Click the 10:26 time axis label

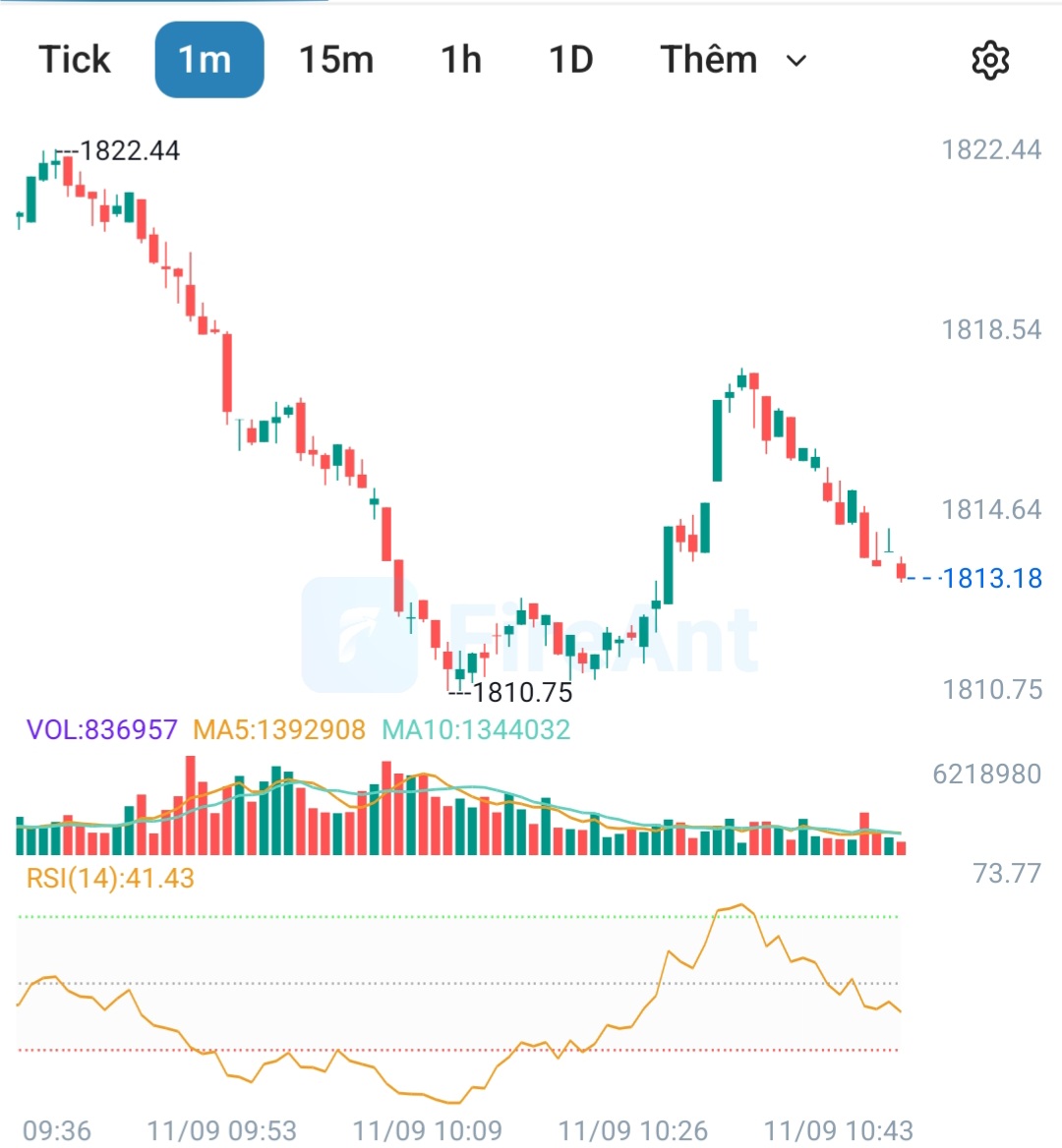tap(633, 1130)
